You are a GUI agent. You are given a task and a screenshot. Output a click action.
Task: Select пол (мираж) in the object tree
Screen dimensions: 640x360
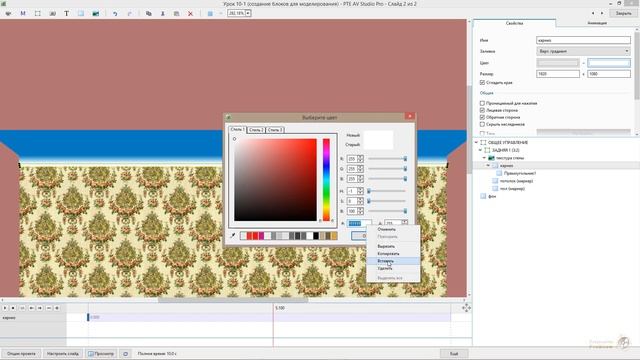[512, 189]
